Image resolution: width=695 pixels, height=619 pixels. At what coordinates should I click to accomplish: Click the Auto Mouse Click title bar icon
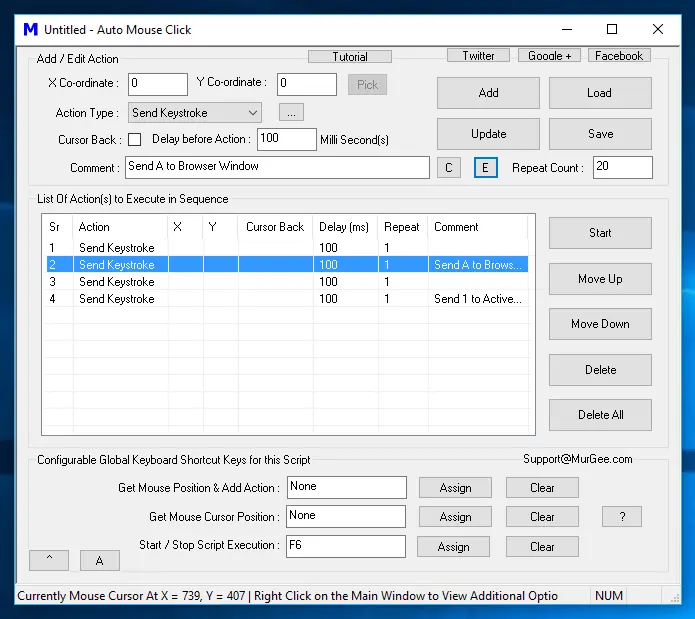tap(30, 30)
